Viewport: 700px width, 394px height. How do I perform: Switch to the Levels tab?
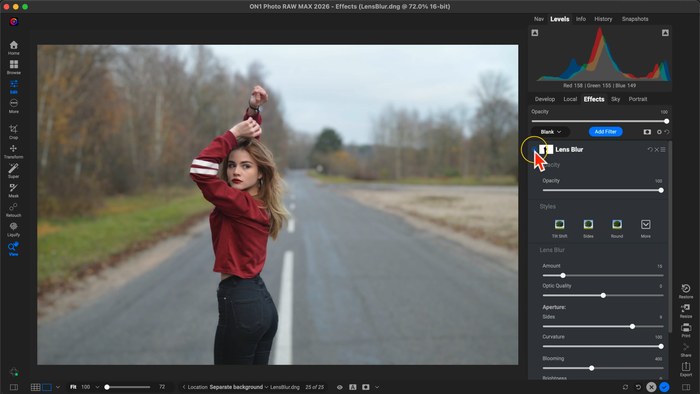coord(559,19)
